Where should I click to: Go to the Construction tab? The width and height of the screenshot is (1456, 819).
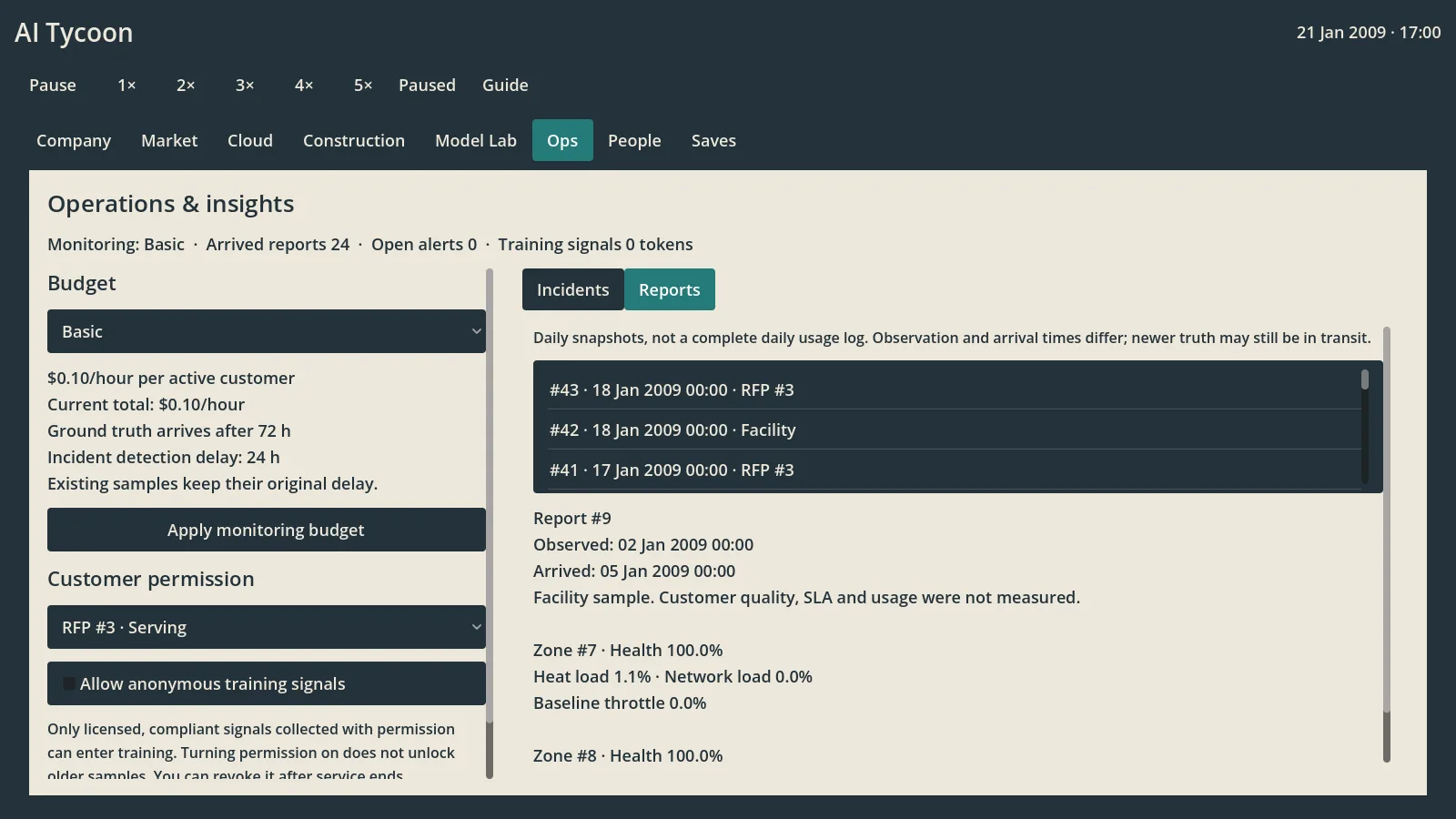pos(354,140)
